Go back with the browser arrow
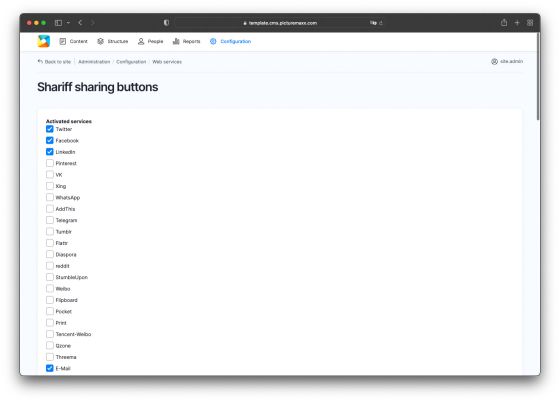 (80, 23)
